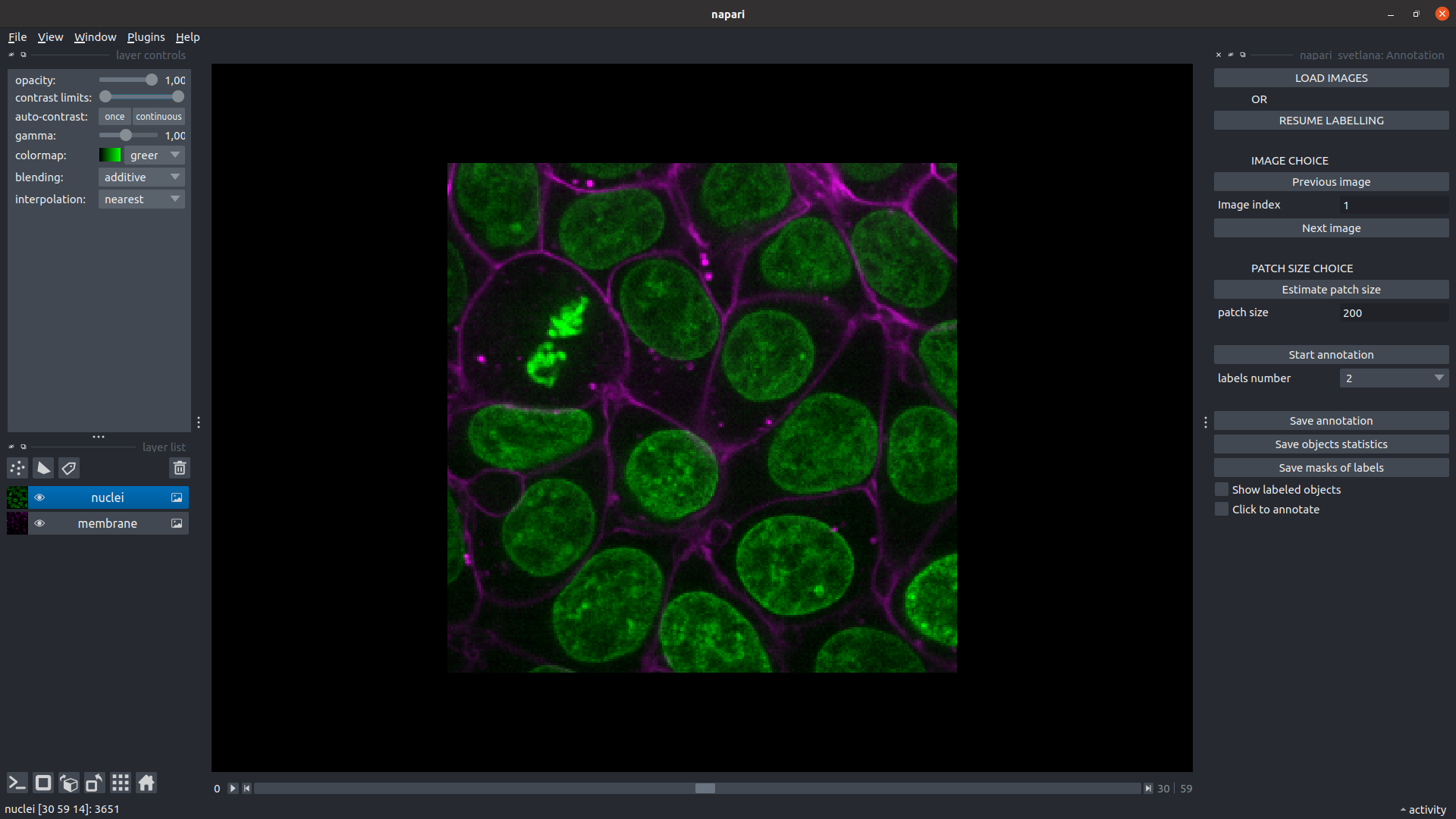
Task: Toggle 2D/3D ndisplay view icon
Action: [x=43, y=783]
